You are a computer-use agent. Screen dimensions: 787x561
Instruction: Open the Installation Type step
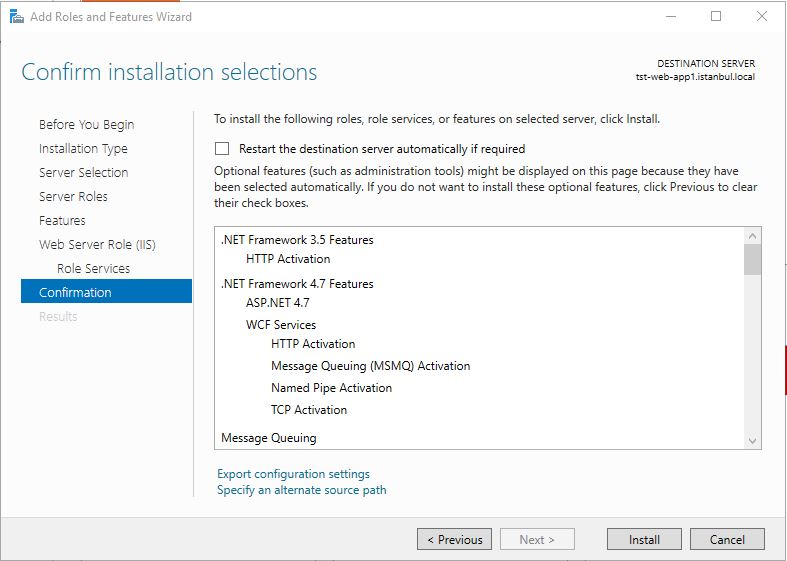pyautogui.click(x=83, y=149)
